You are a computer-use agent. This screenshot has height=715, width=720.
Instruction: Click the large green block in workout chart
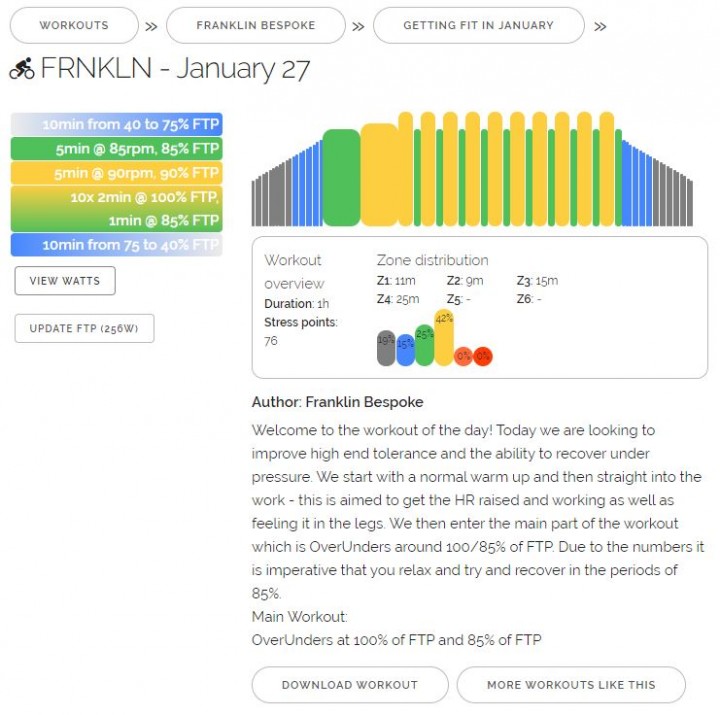341,178
